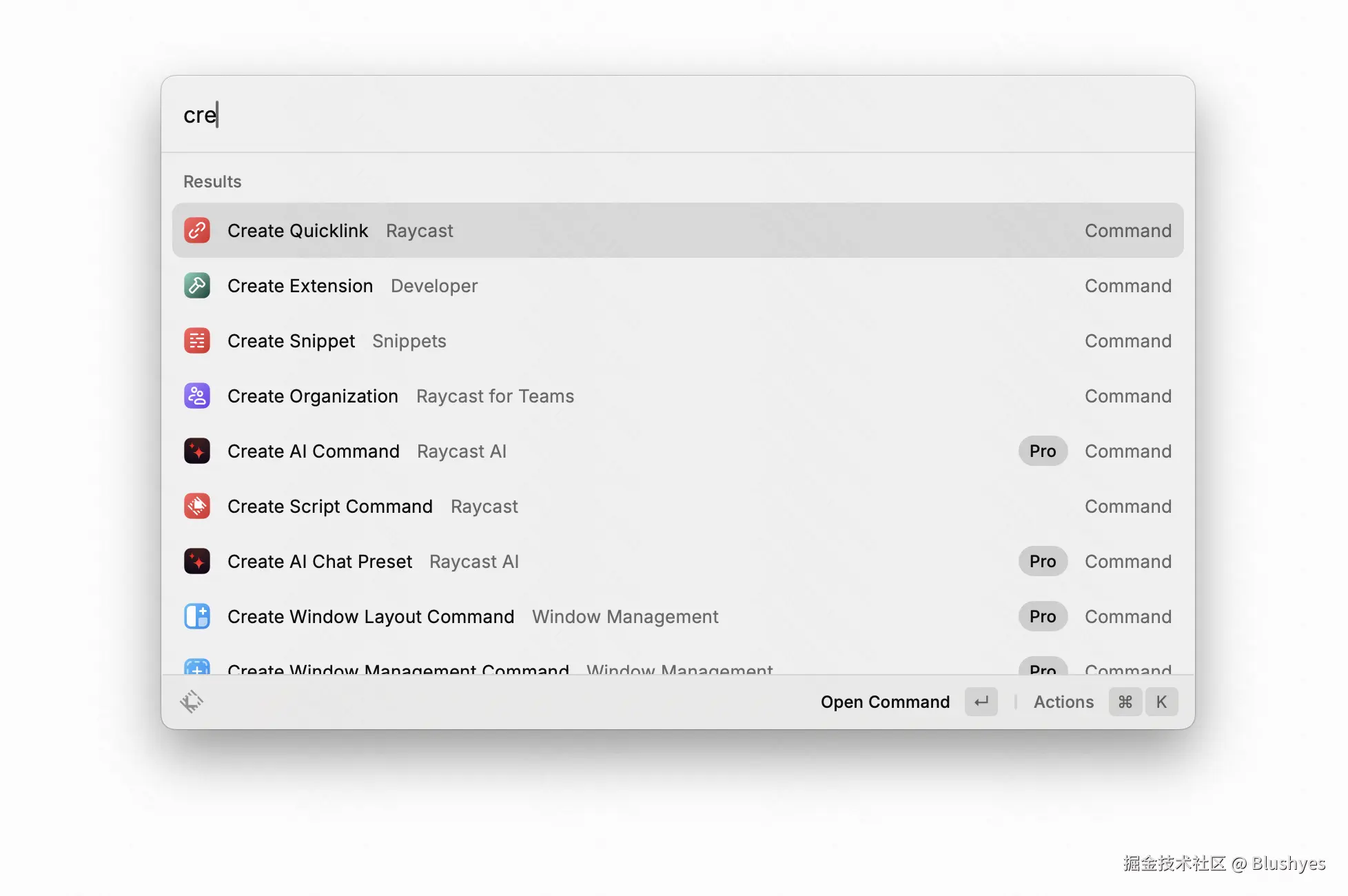Select the partially visible Create Window Management Command
The width and height of the screenshot is (1348, 896).
tap(398, 668)
